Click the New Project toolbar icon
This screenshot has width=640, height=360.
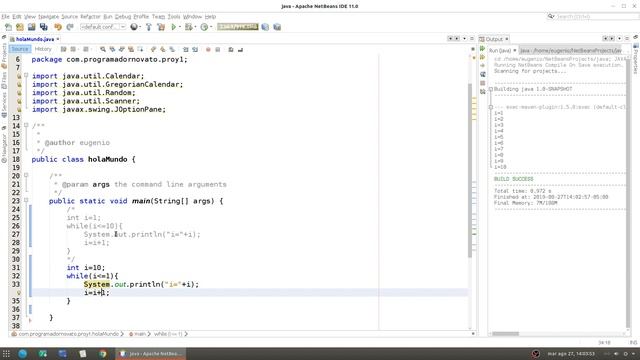click(x=20, y=27)
